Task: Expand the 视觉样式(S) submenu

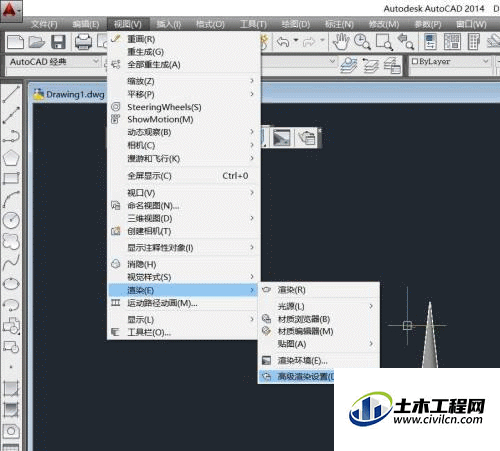Action: [x=183, y=277]
